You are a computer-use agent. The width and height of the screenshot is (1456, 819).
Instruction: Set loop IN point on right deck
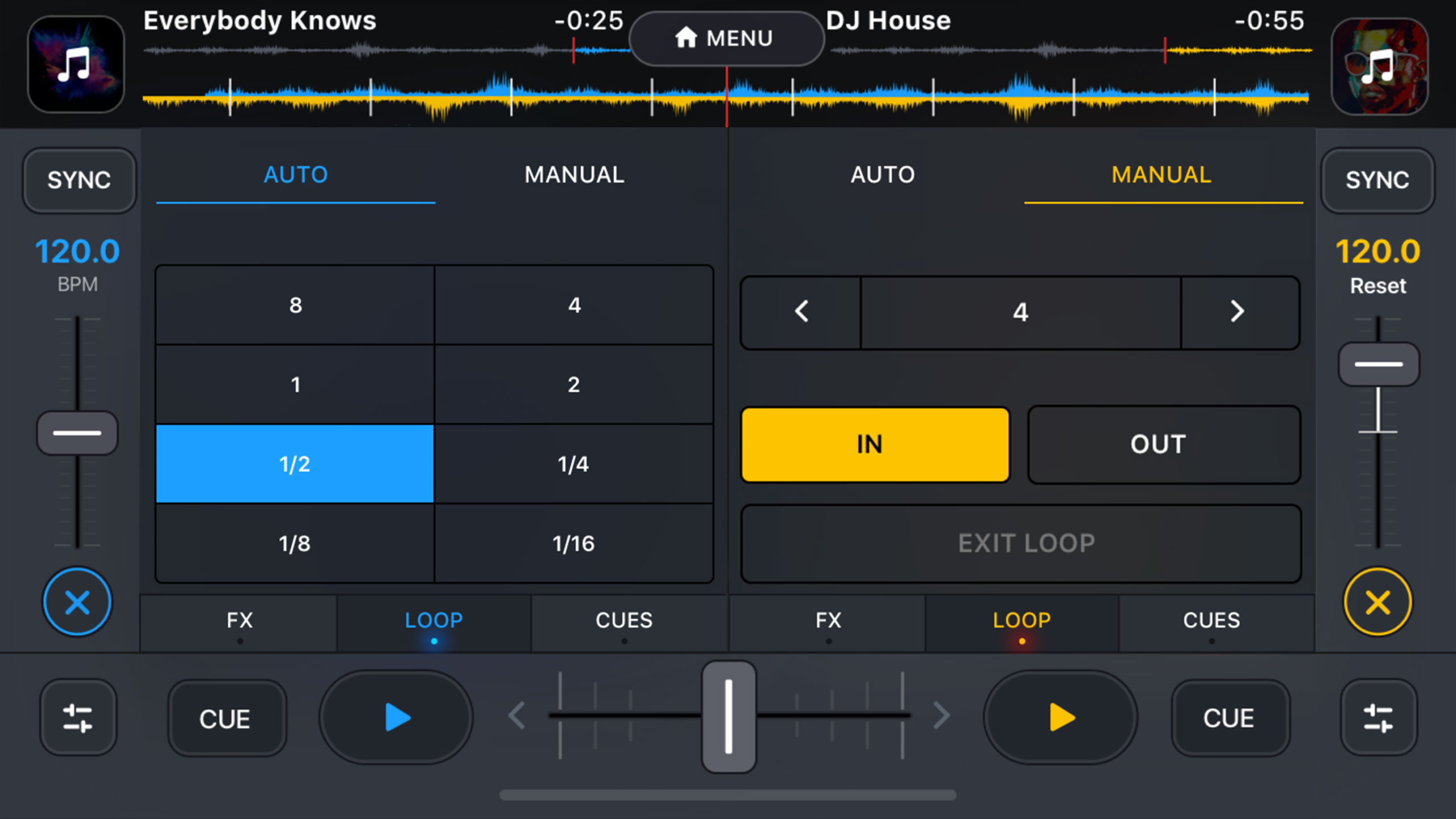[x=875, y=445]
